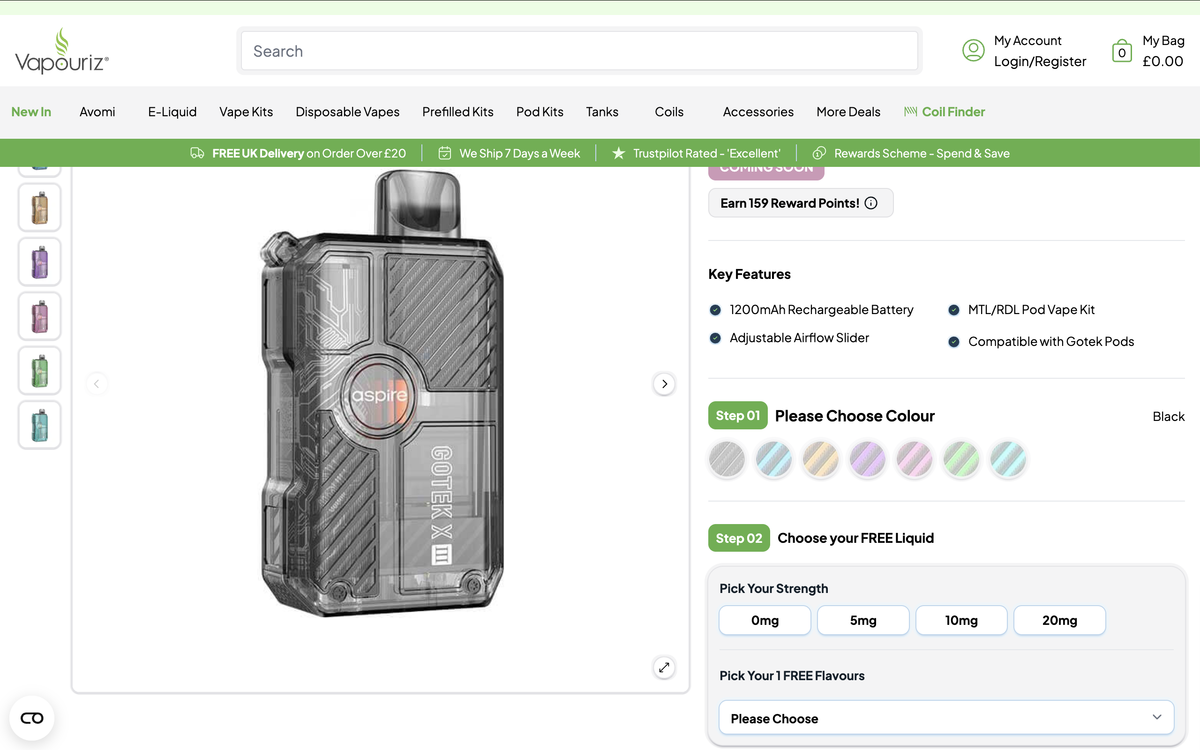1200x750 pixels.
Task: Open the Avomi menu
Action: pos(97,112)
